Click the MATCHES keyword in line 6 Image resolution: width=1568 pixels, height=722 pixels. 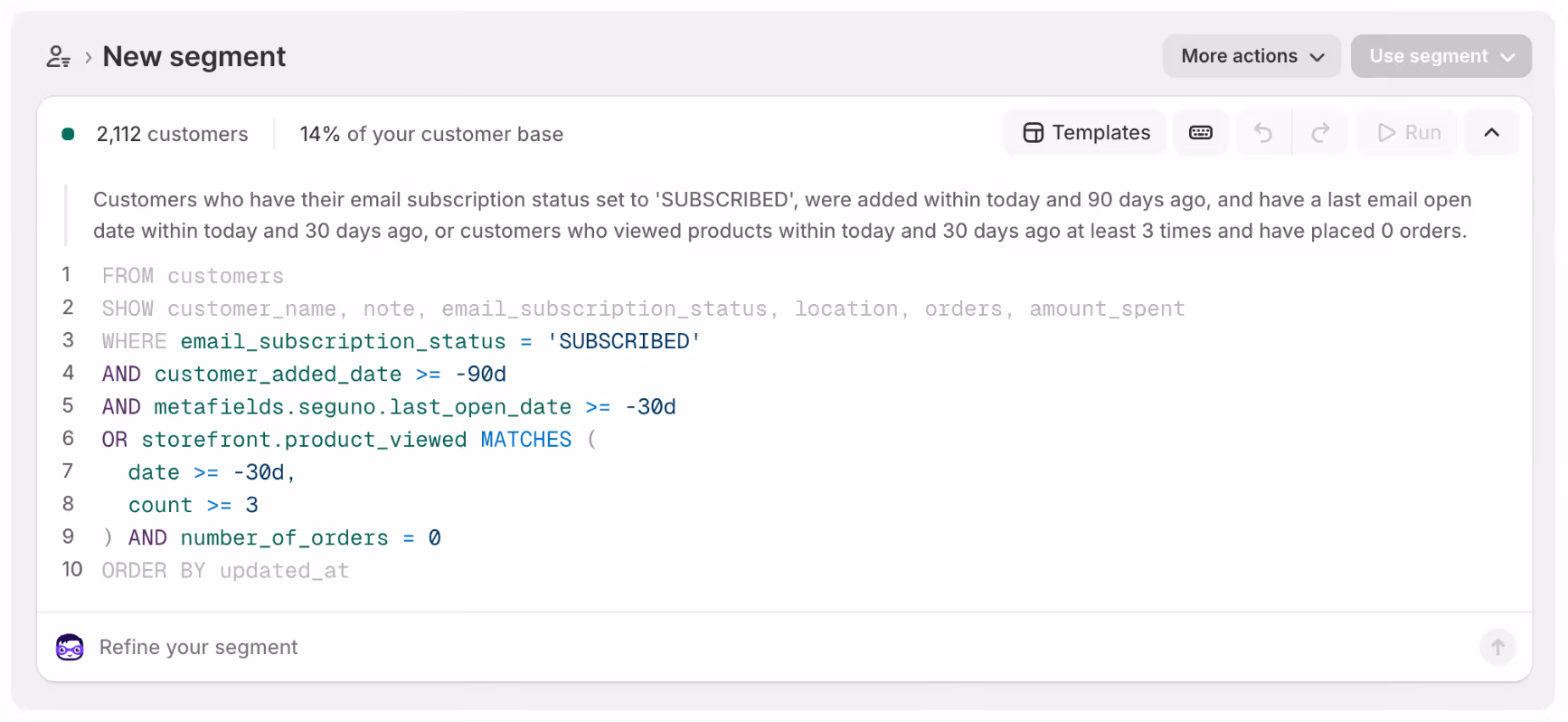pyautogui.click(x=526, y=440)
